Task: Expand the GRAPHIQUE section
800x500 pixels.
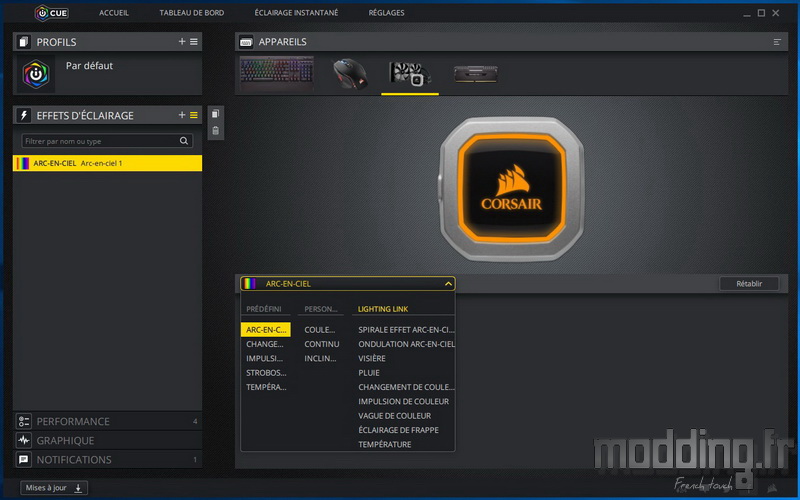Action: click(107, 440)
